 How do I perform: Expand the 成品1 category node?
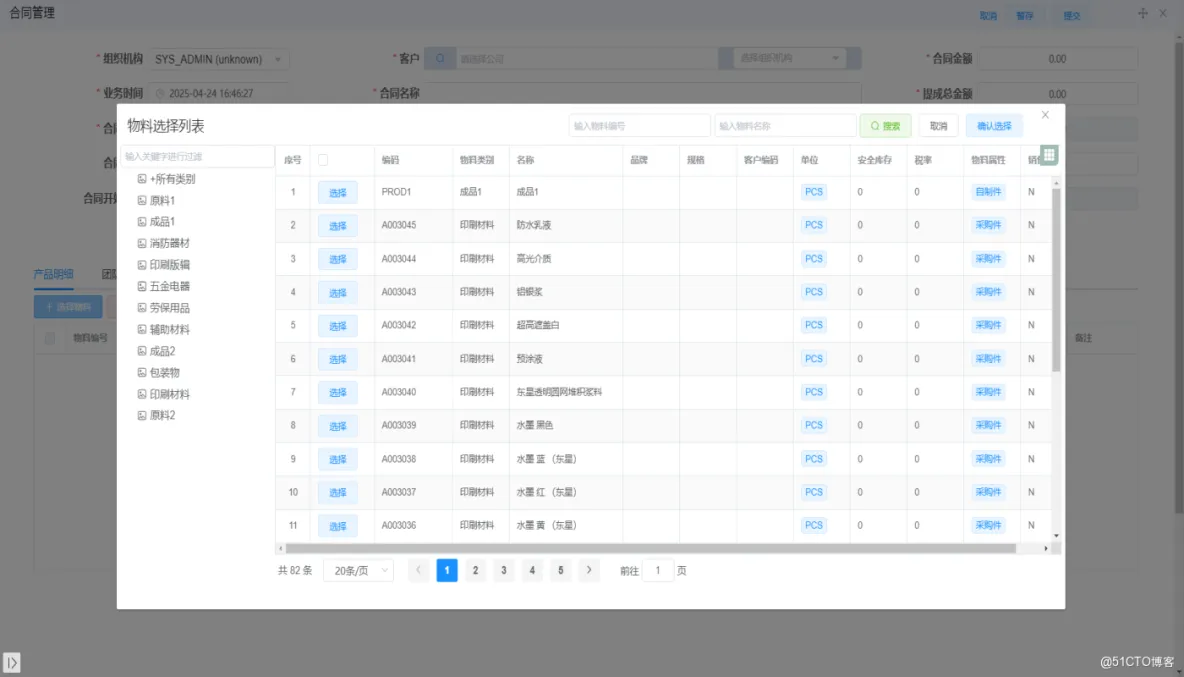(x=141, y=222)
